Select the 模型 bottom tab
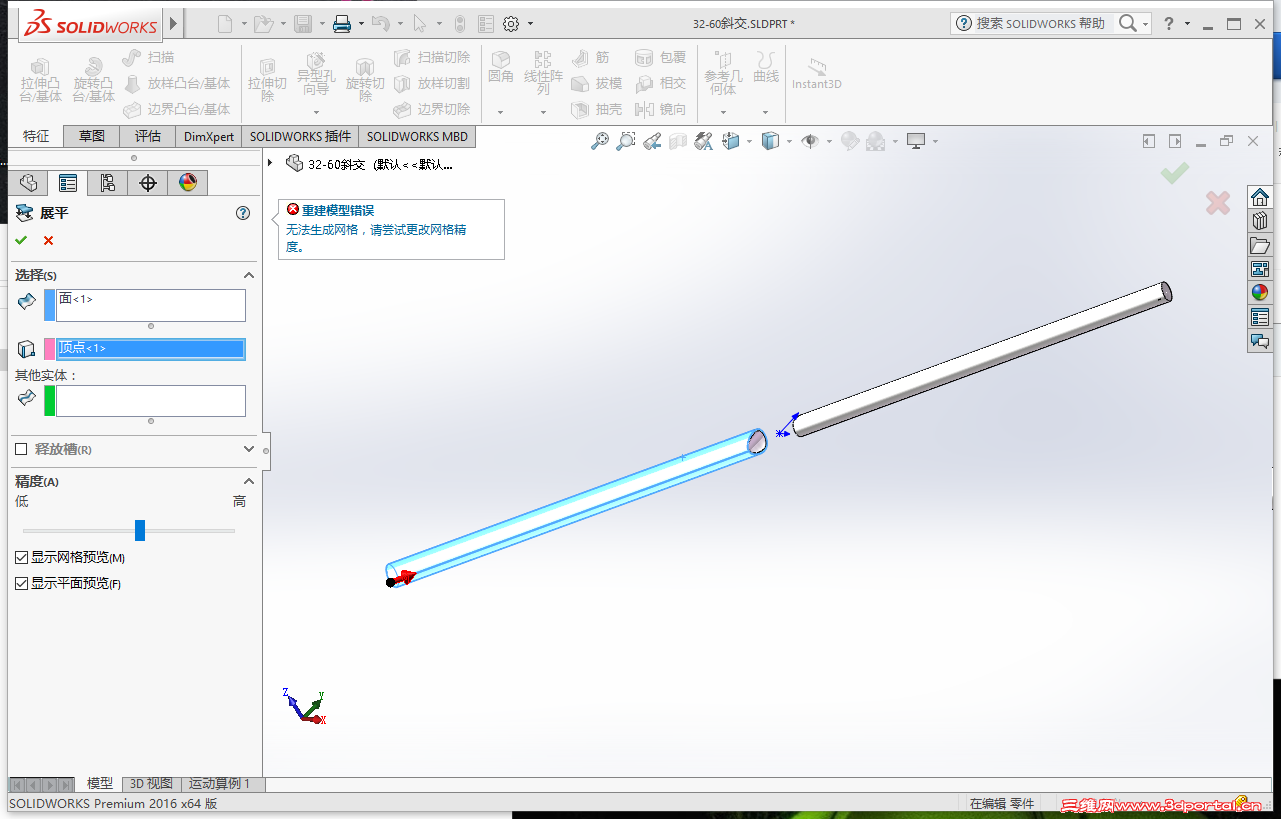The width and height of the screenshot is (1281, 819). (100, 784)
